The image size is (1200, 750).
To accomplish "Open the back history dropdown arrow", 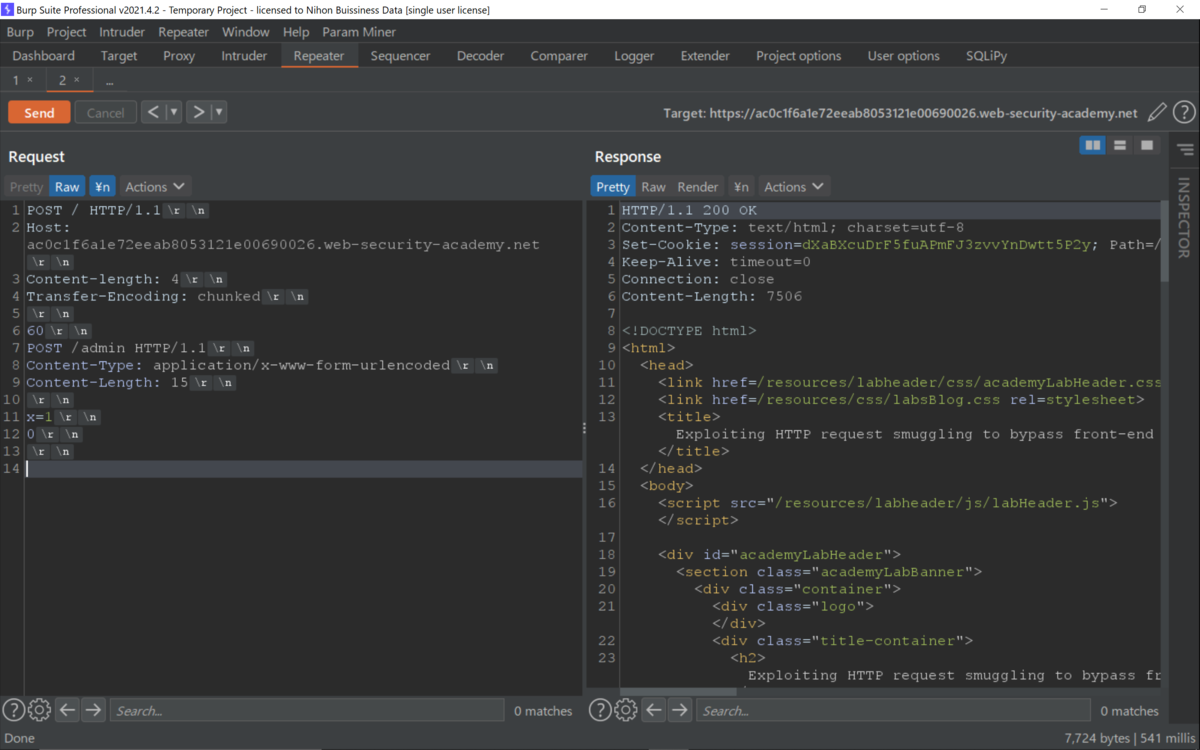I will (x=174, y=112).
